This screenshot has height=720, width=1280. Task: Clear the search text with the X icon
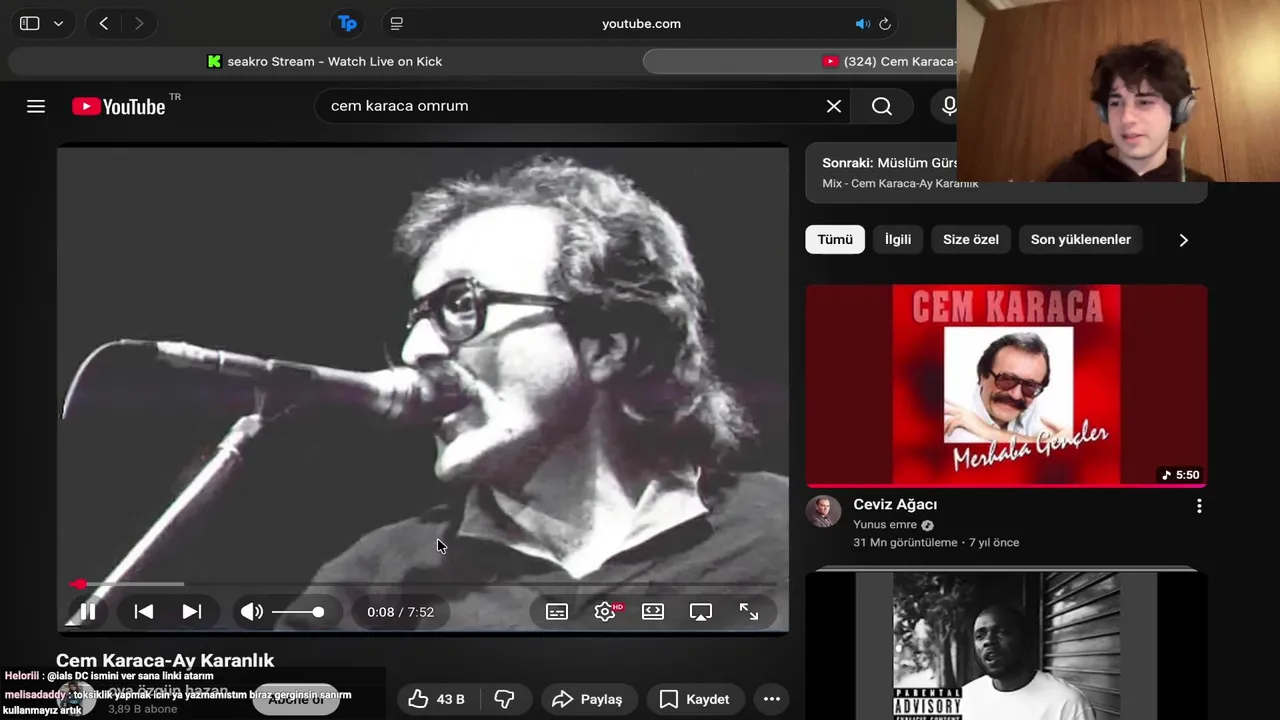834,106
